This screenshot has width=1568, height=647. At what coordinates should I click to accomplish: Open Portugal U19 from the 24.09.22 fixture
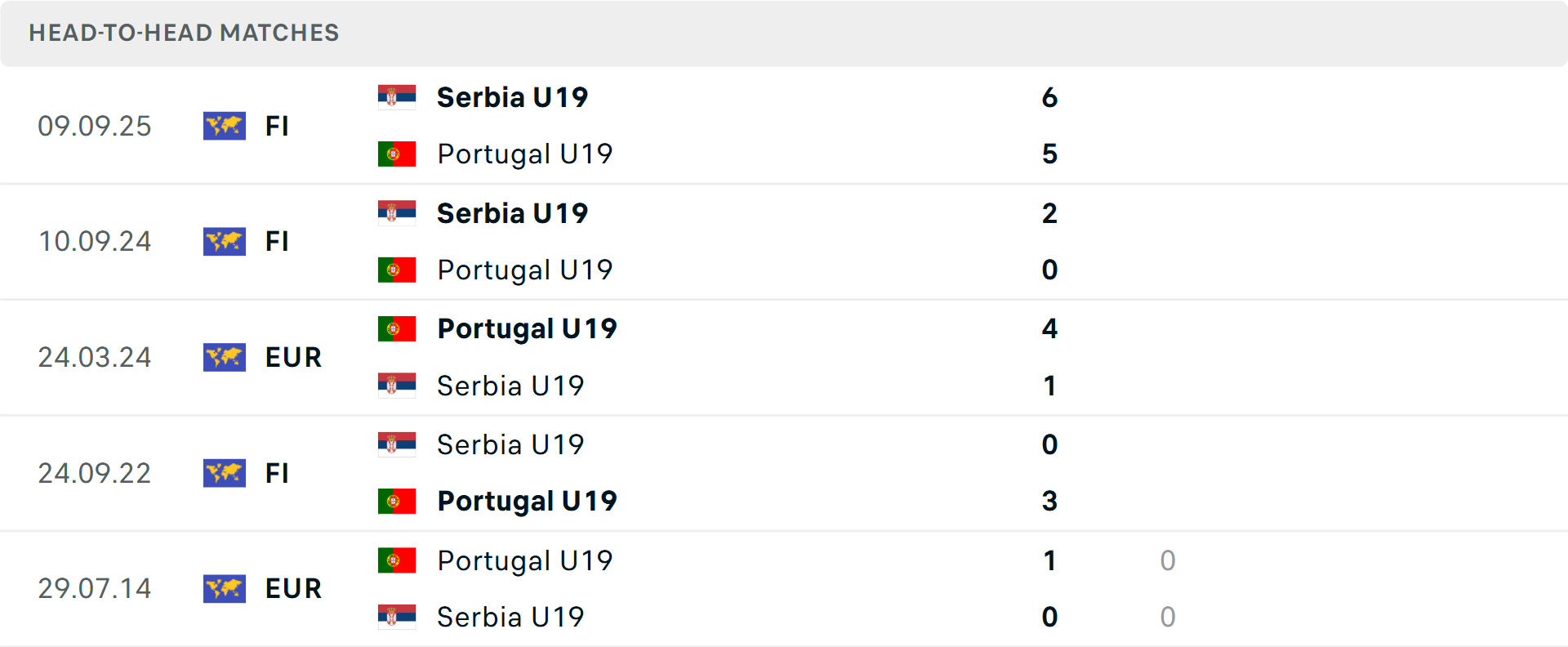click(x=526, y=501)
